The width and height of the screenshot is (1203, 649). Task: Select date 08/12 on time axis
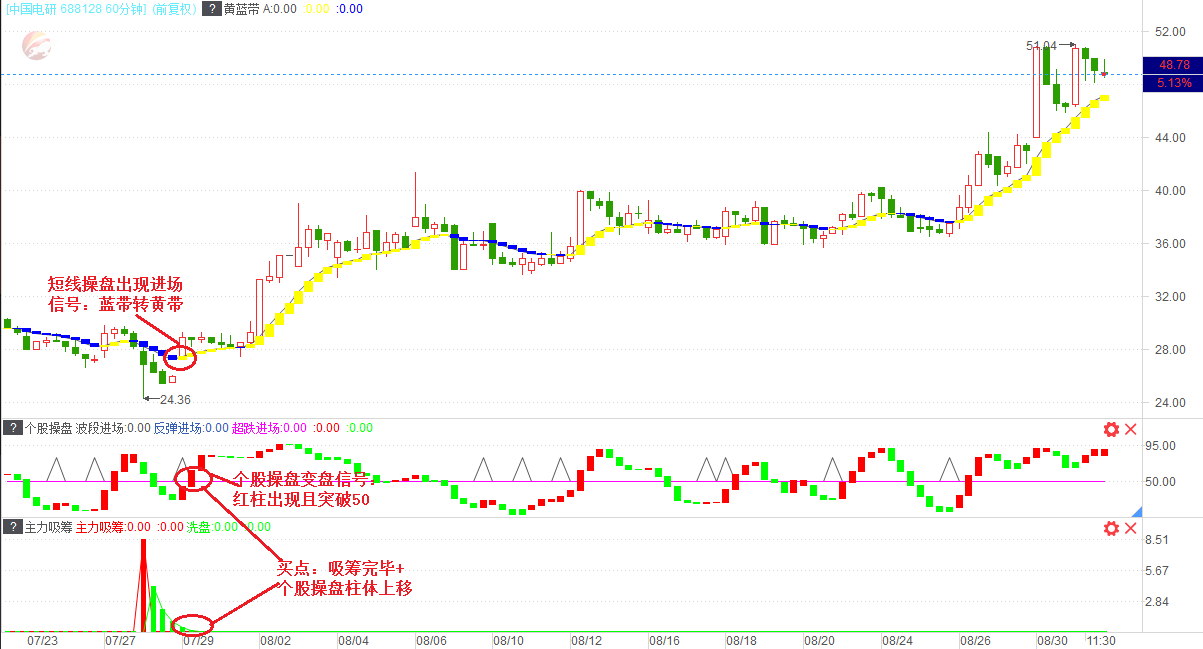click(587, 640)
